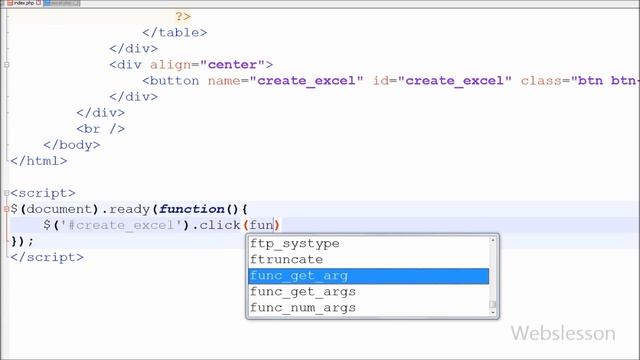Choose the highlighted func_get_arg suggestion

[369, 276]
